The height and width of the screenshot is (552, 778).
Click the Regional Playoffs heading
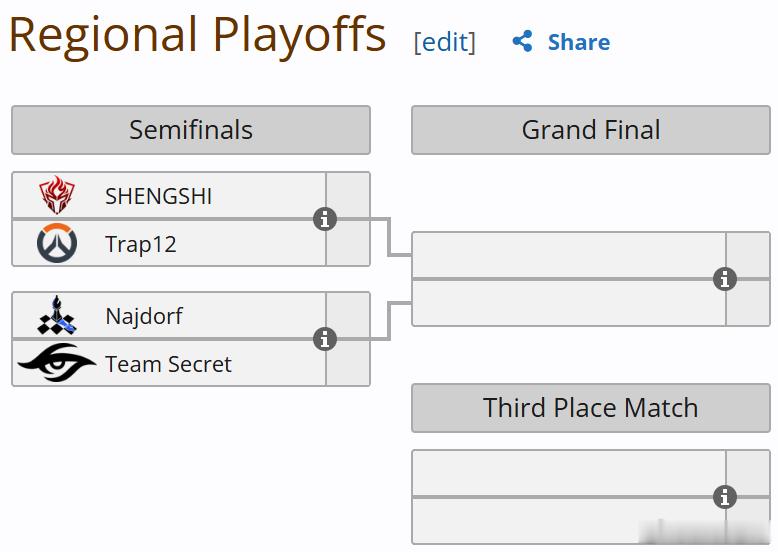click(x=197, y=35)
